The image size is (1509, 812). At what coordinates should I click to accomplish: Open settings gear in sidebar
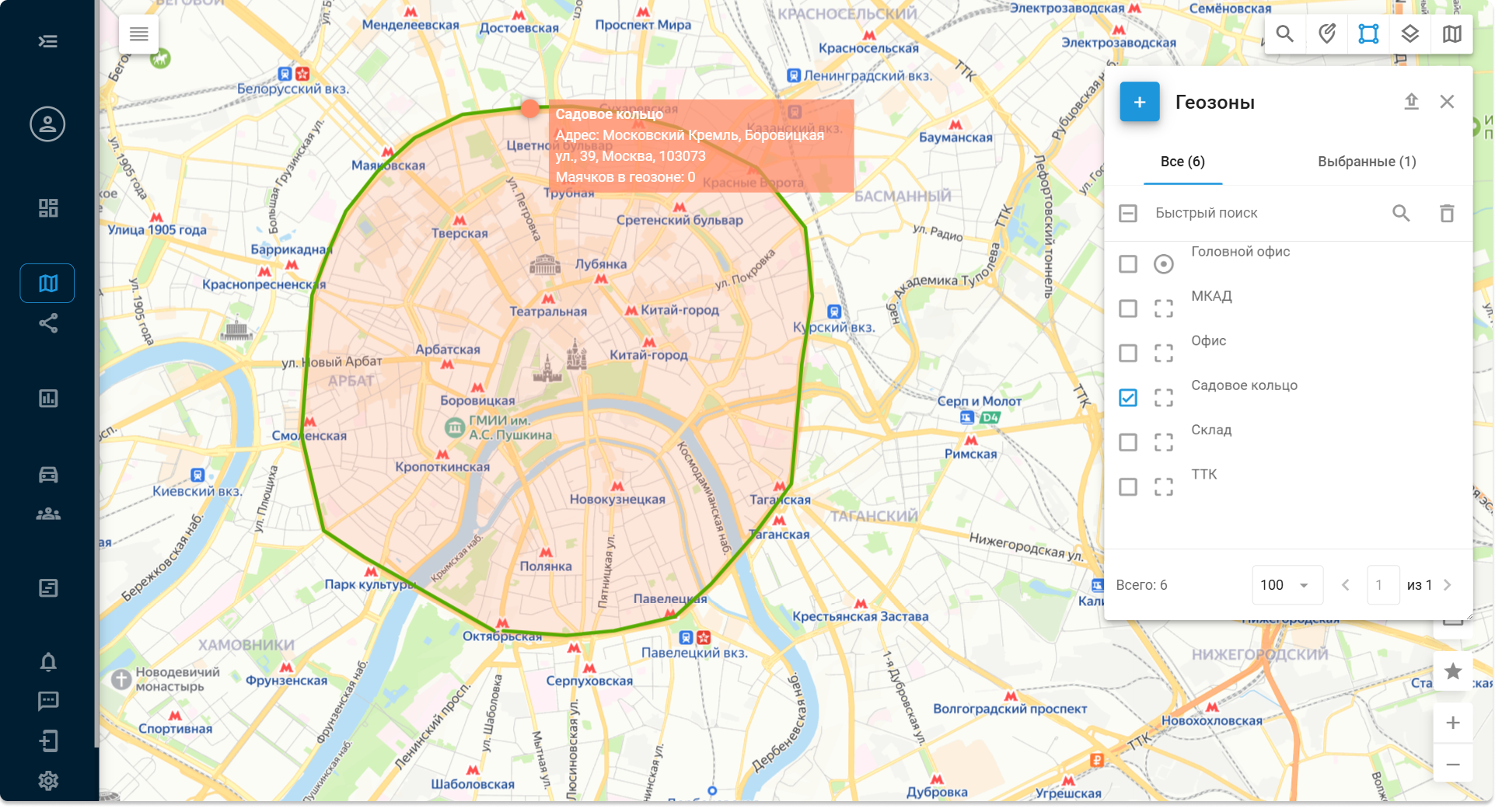(48, 781)
